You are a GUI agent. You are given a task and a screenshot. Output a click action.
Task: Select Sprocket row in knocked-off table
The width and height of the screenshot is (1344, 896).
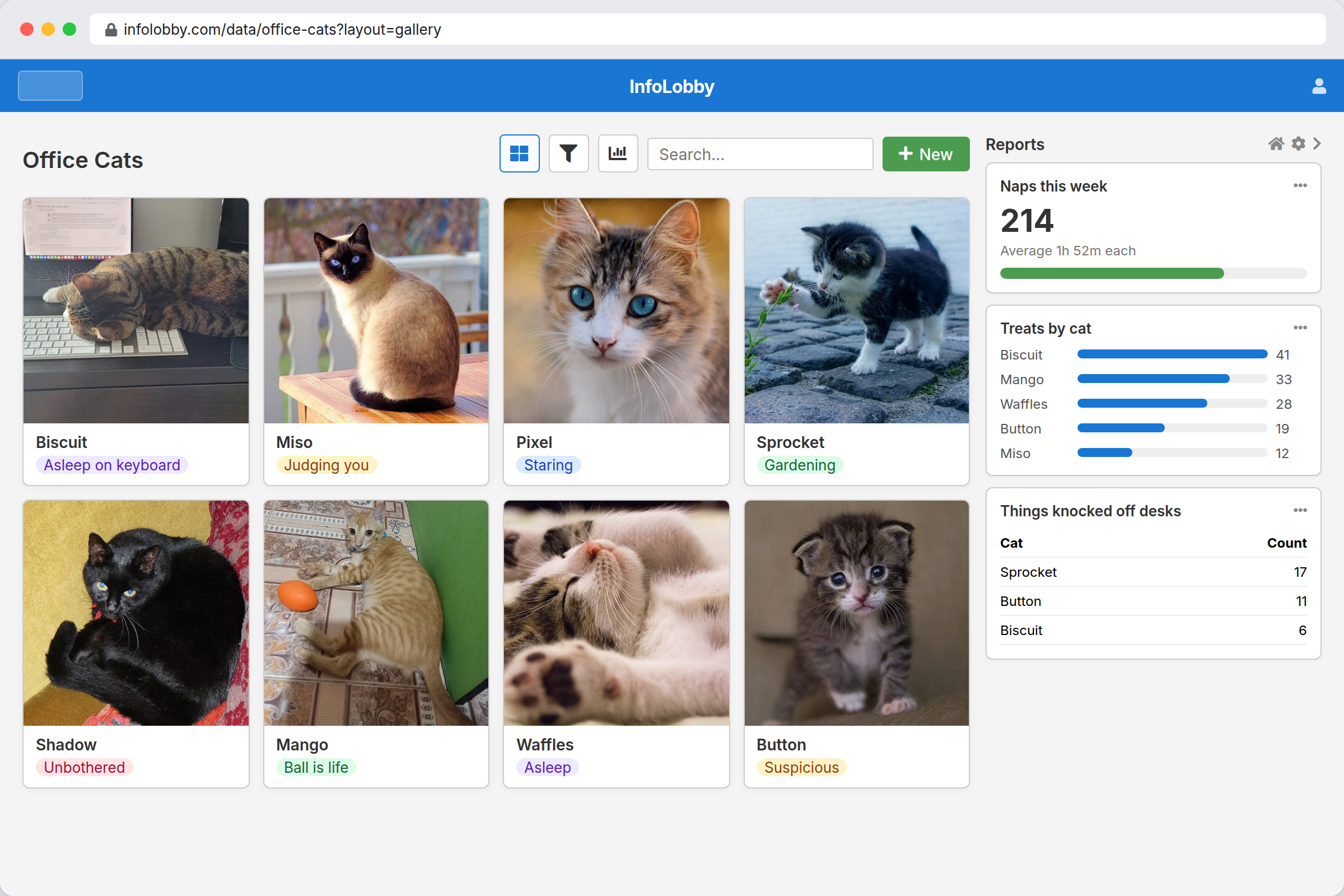(1153, 572)
